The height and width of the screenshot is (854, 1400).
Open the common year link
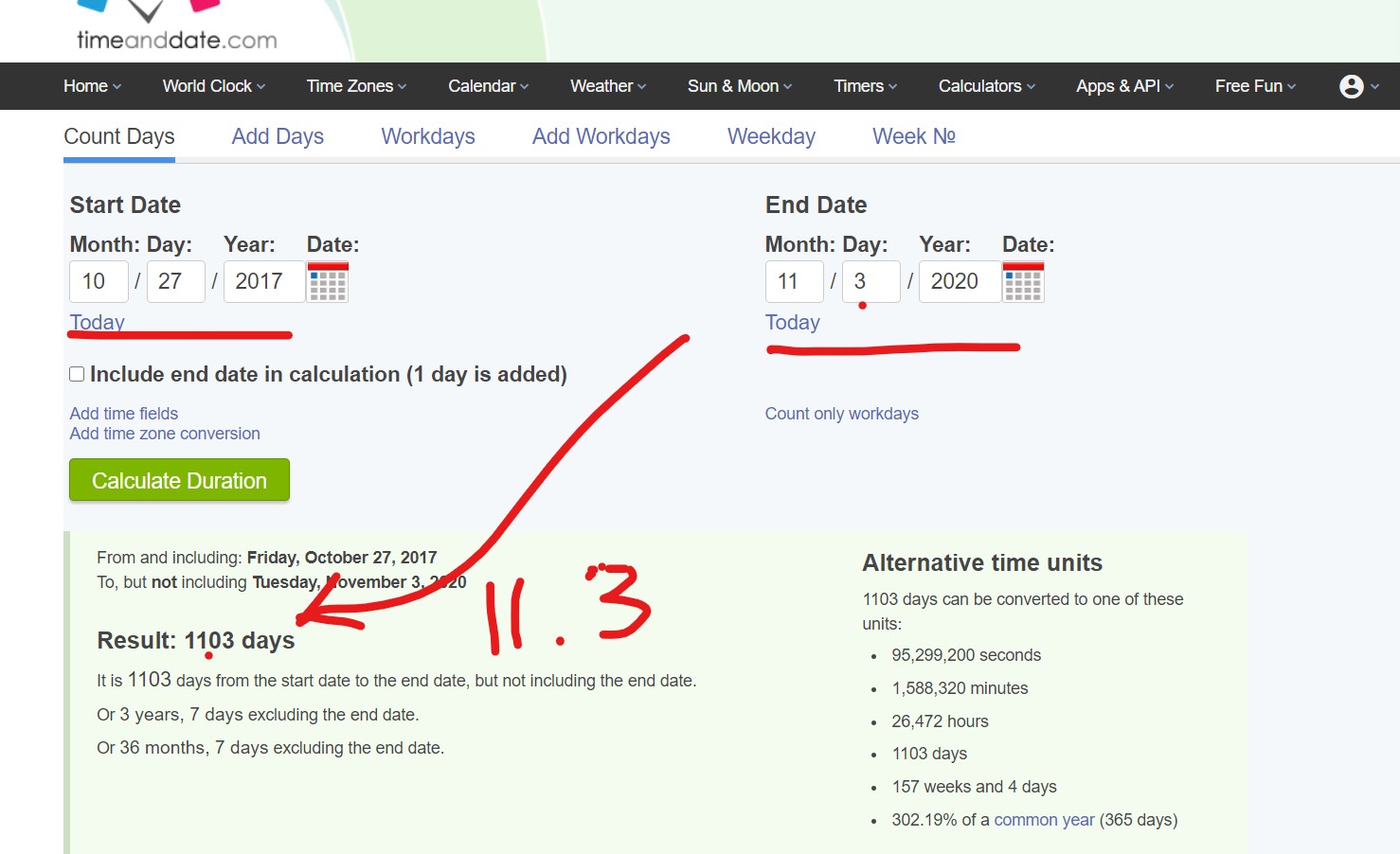click(x=1044, y=820)
